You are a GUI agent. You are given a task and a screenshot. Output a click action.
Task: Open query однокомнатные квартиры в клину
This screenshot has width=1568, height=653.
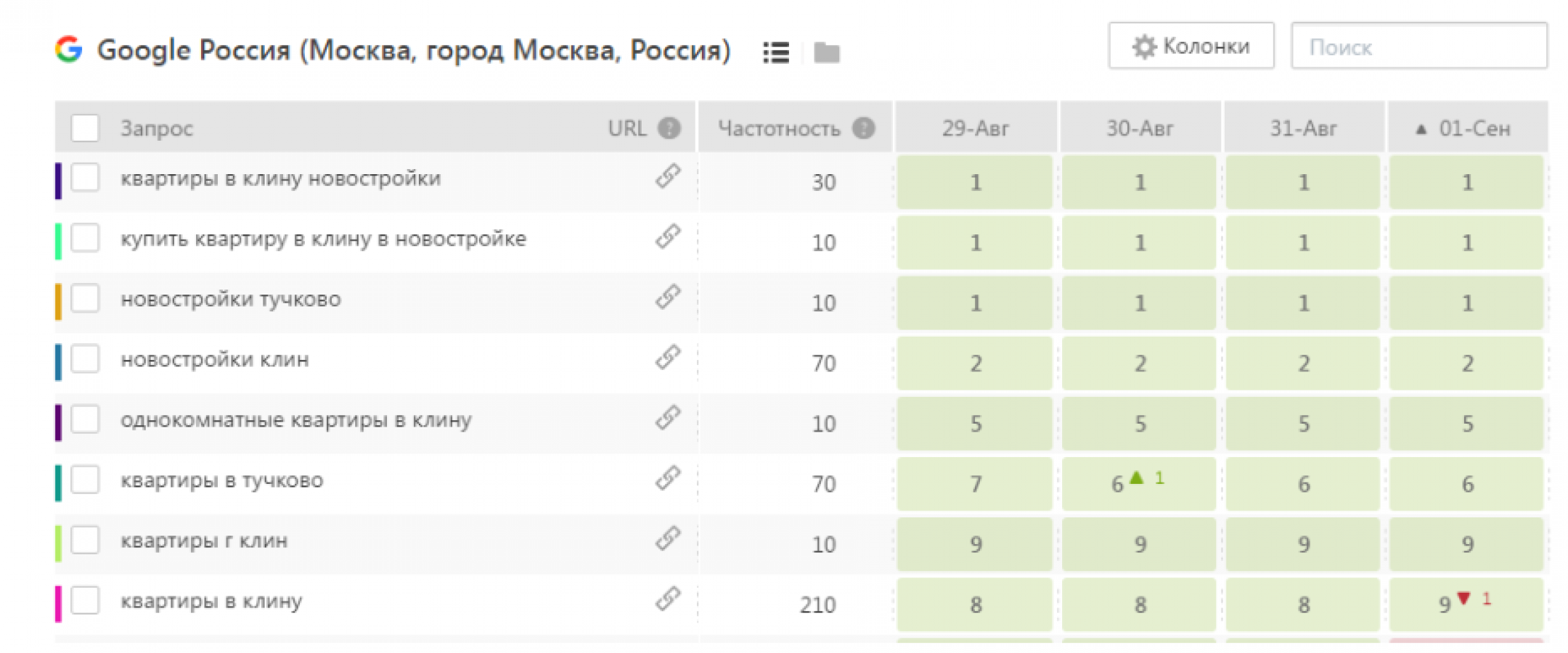coord(296,419)
